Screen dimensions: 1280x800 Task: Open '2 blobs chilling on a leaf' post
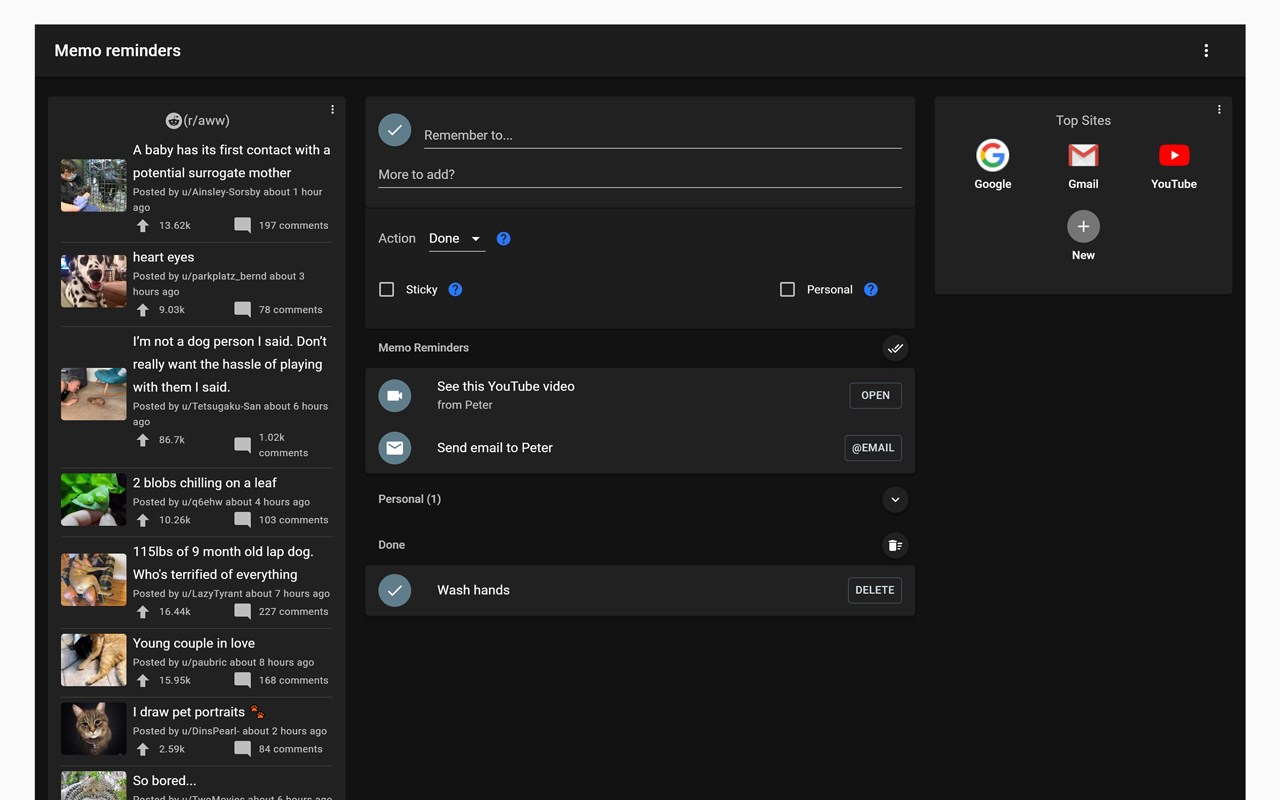coord(205,483)
